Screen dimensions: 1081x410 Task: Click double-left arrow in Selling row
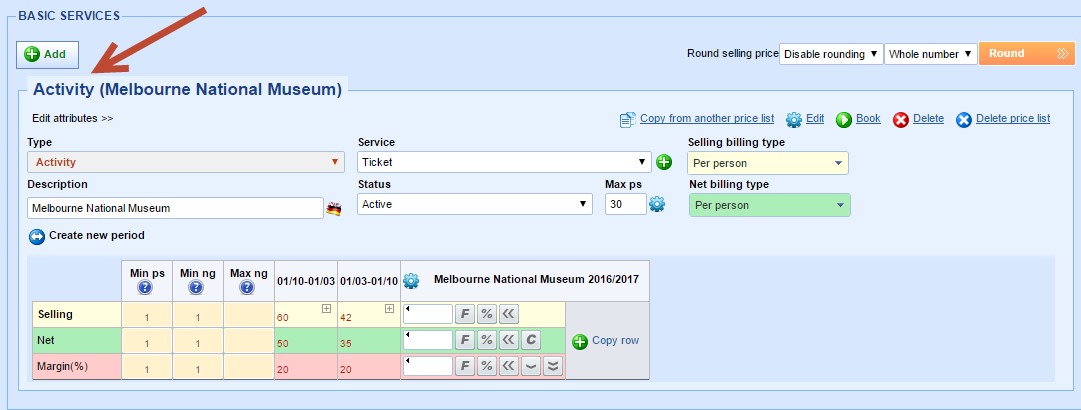[509, 314]
